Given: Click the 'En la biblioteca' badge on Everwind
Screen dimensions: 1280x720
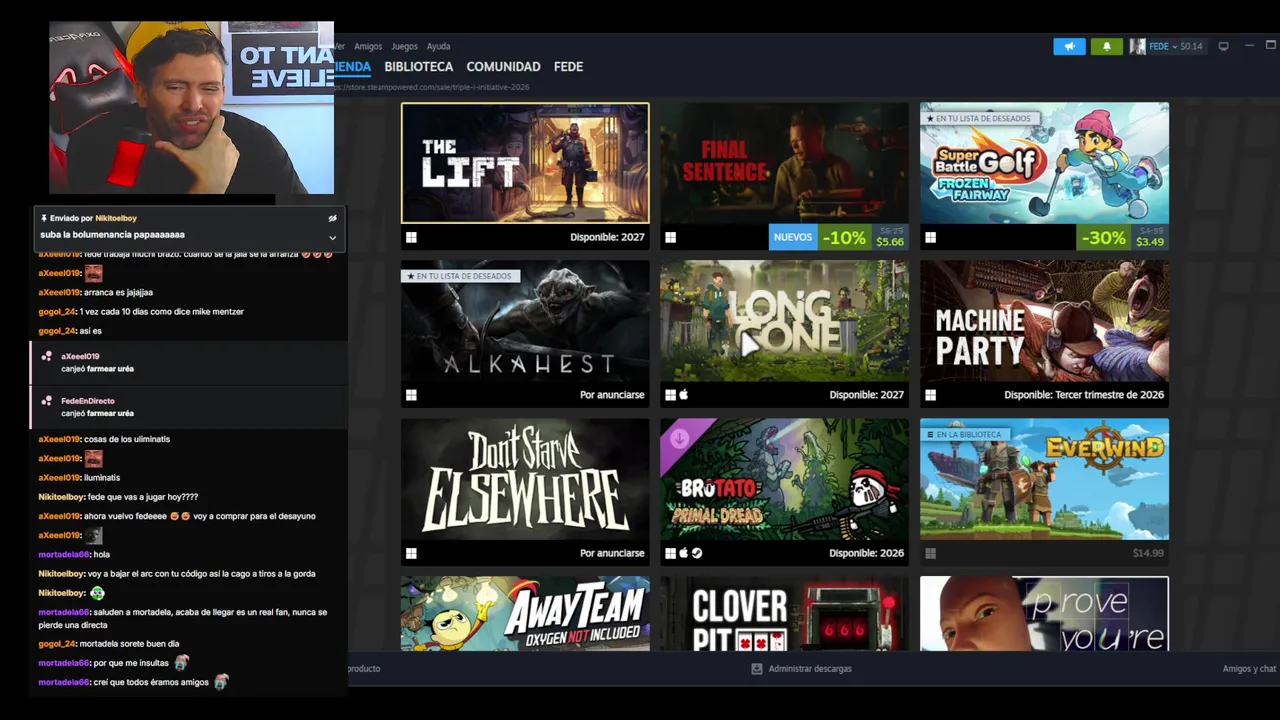Looking at the screenshot, I should point(964,434).
